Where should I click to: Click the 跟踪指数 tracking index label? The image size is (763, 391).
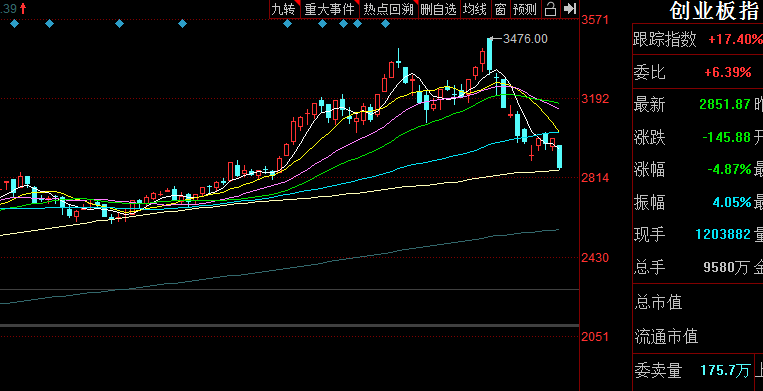pyautogui.click(x=664, y=40)
